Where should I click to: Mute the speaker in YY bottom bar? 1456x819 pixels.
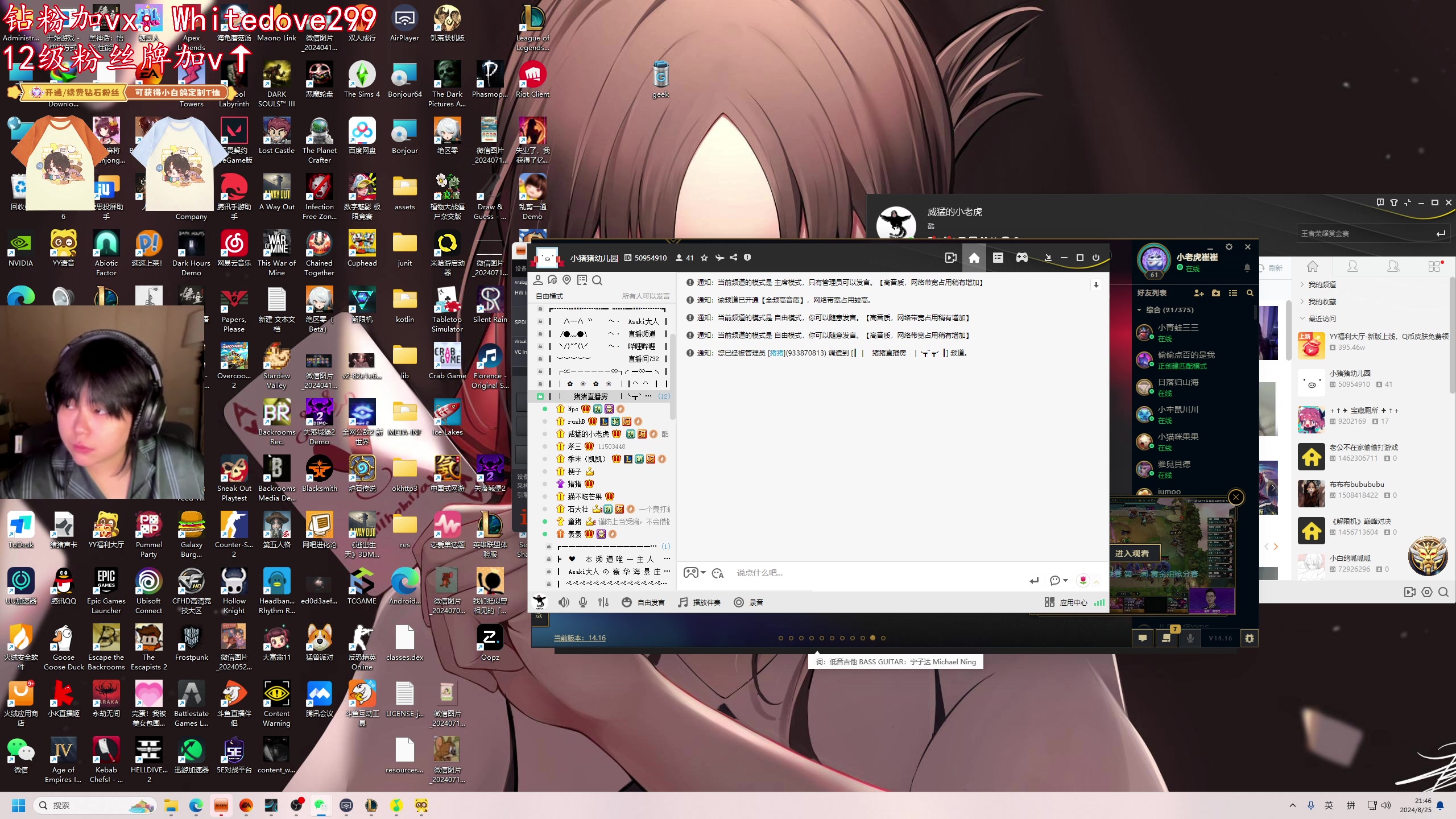coord(563,602)
